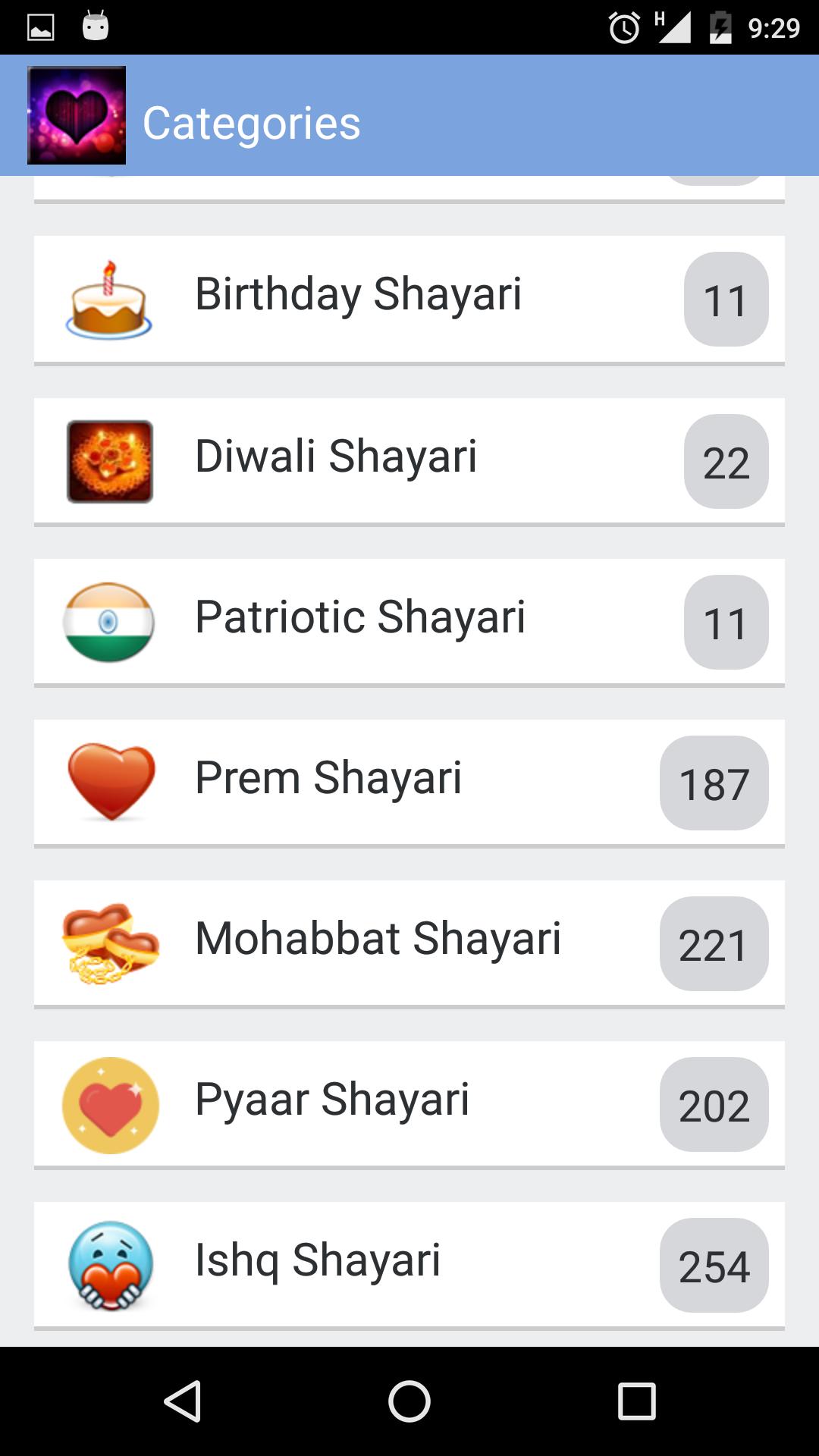This screenshot has height=1456, width=819.
Task: Open the Mohabbat Shayari list item
Action: coord(378,939)
